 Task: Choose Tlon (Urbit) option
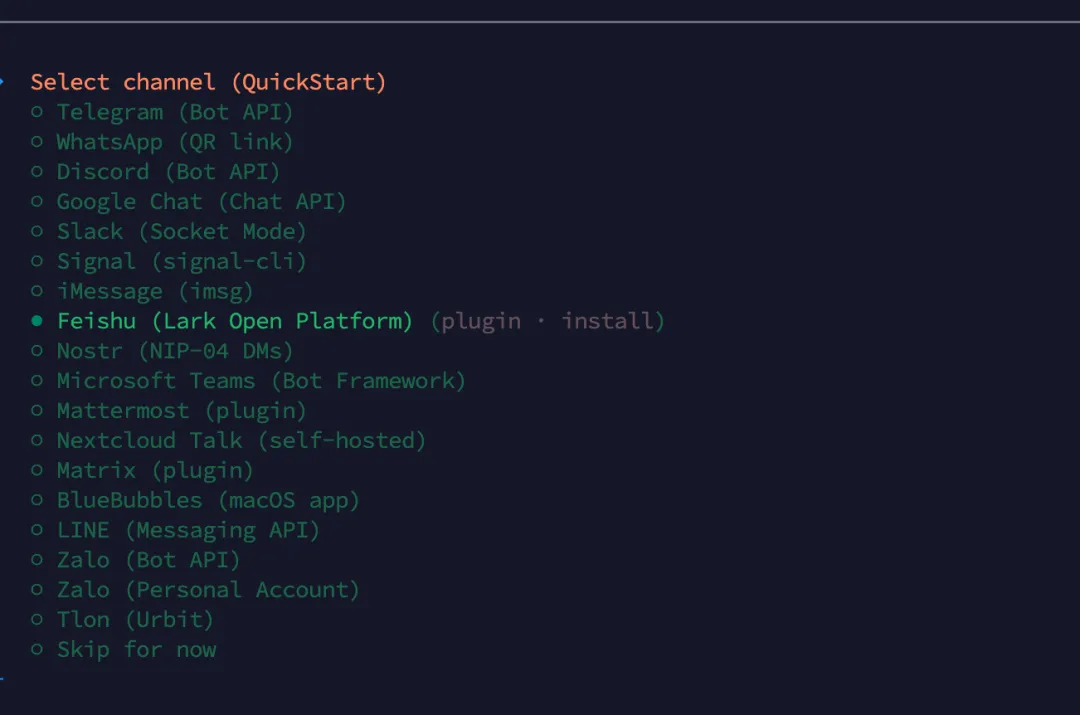point(134,620)
